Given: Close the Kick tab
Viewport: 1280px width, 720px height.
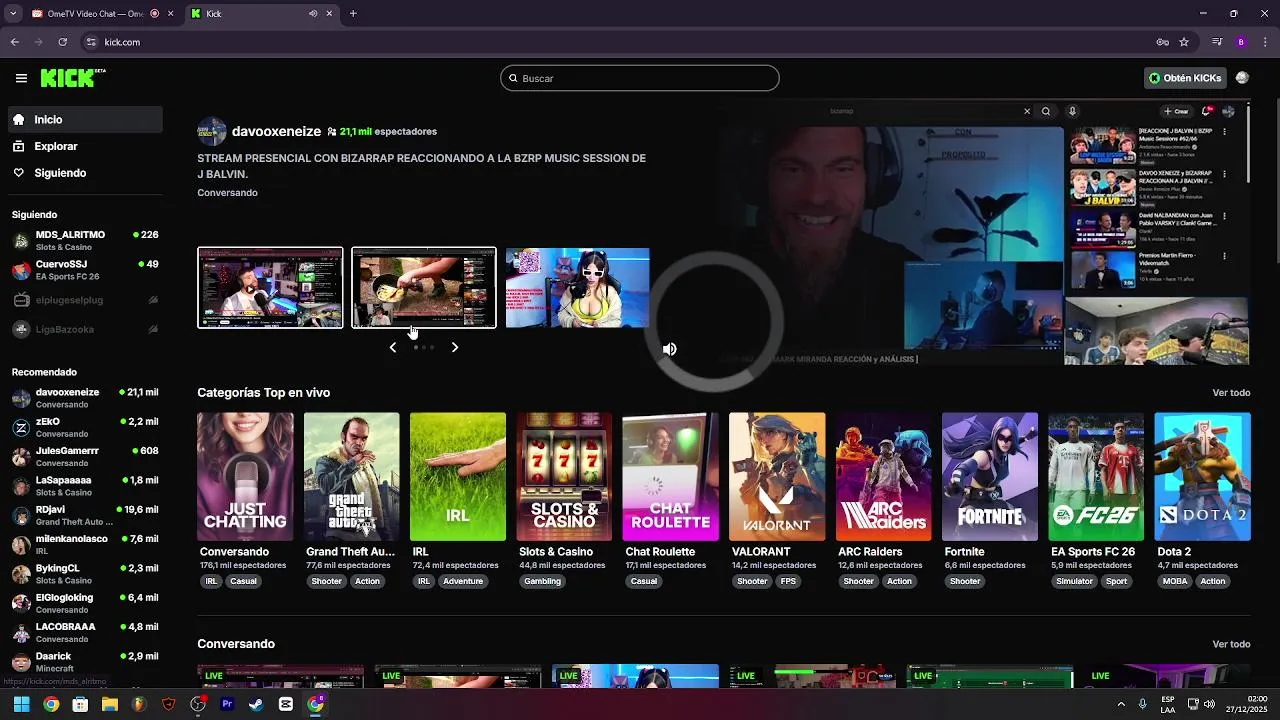Looking at the screenshot, I should click(x=329, y=13).
